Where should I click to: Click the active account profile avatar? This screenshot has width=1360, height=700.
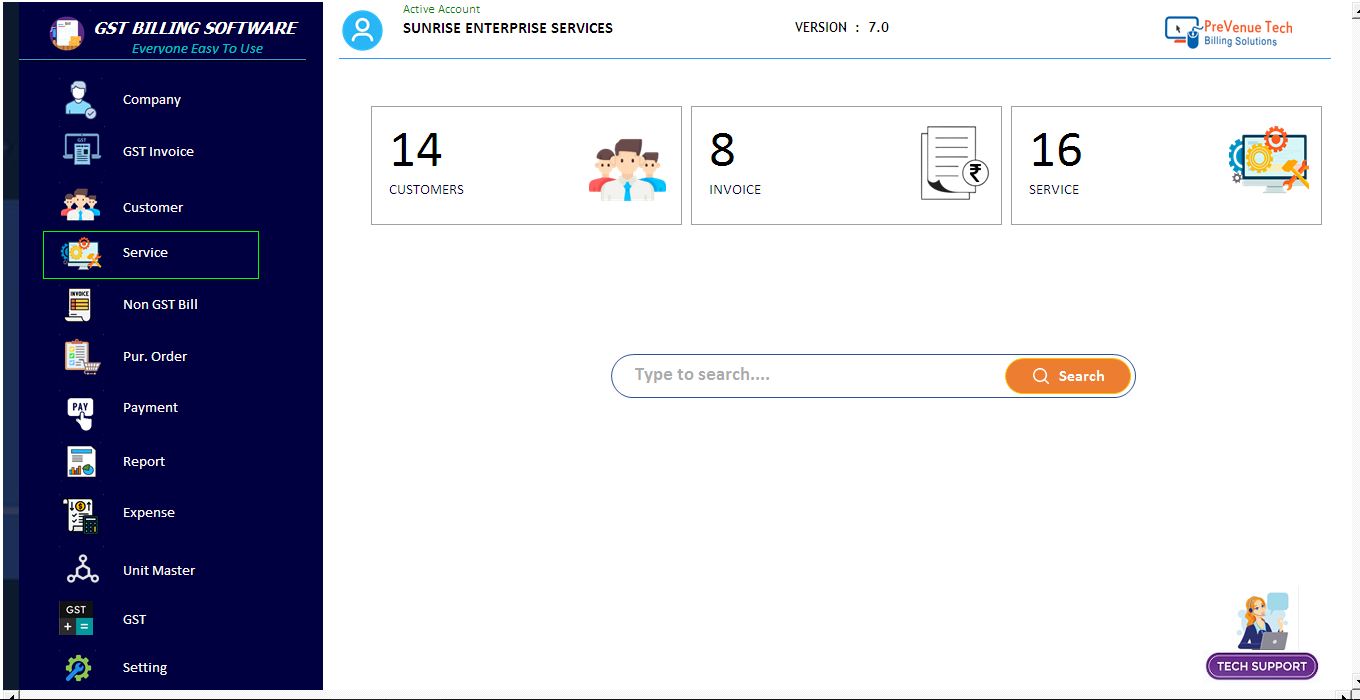pos(362,30)
